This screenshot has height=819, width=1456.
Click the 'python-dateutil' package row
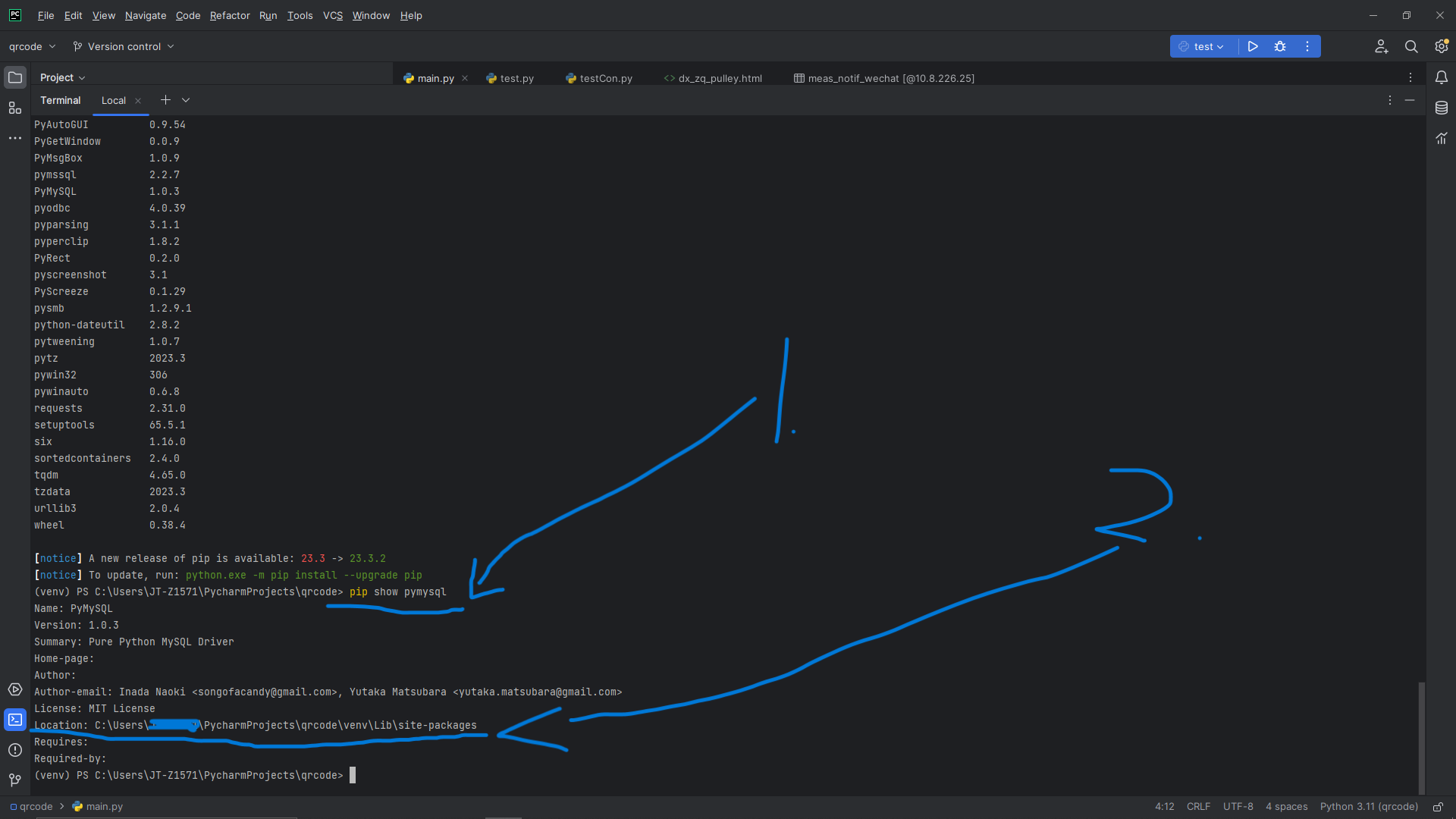coord(107,325)
